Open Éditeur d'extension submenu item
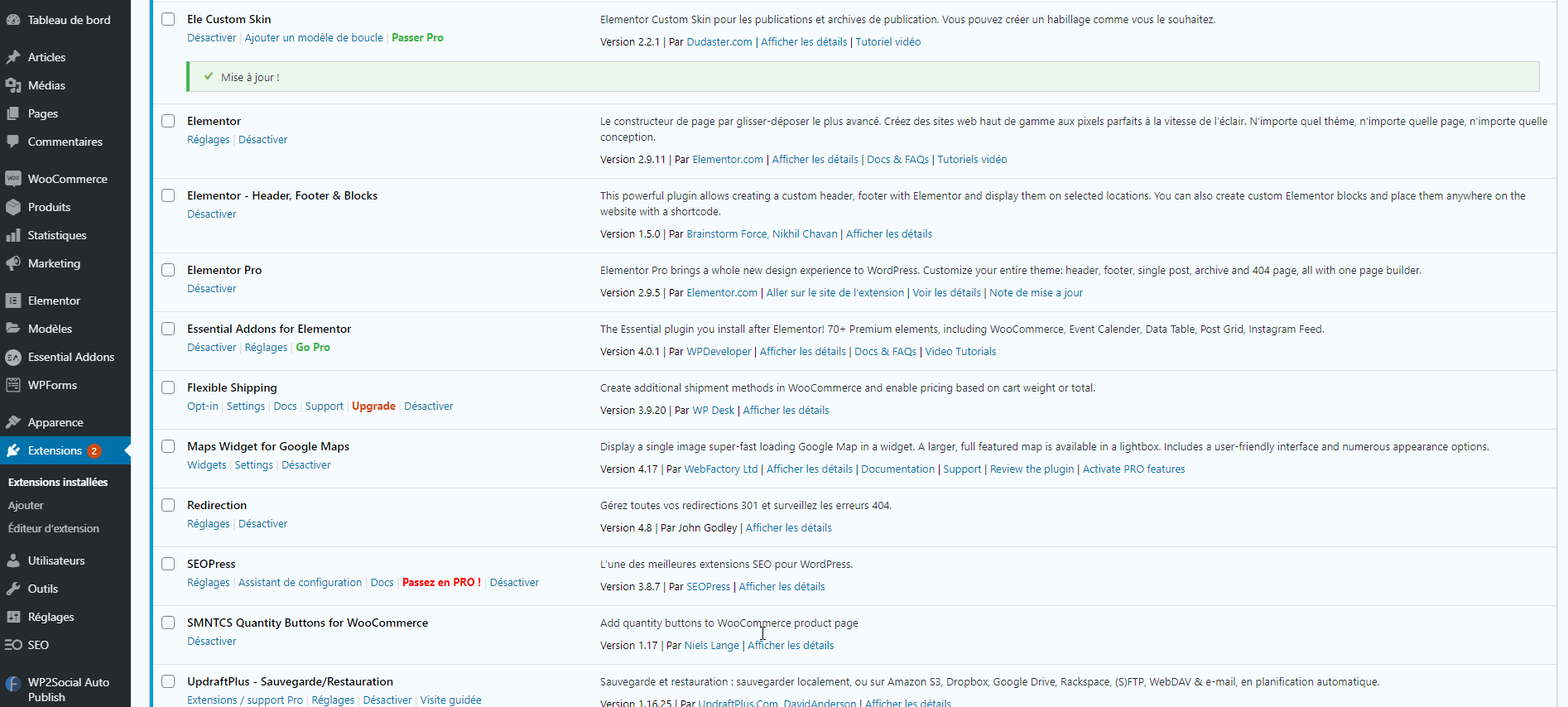This screenshot has width=1568, height=707. [x=54, y=528]
